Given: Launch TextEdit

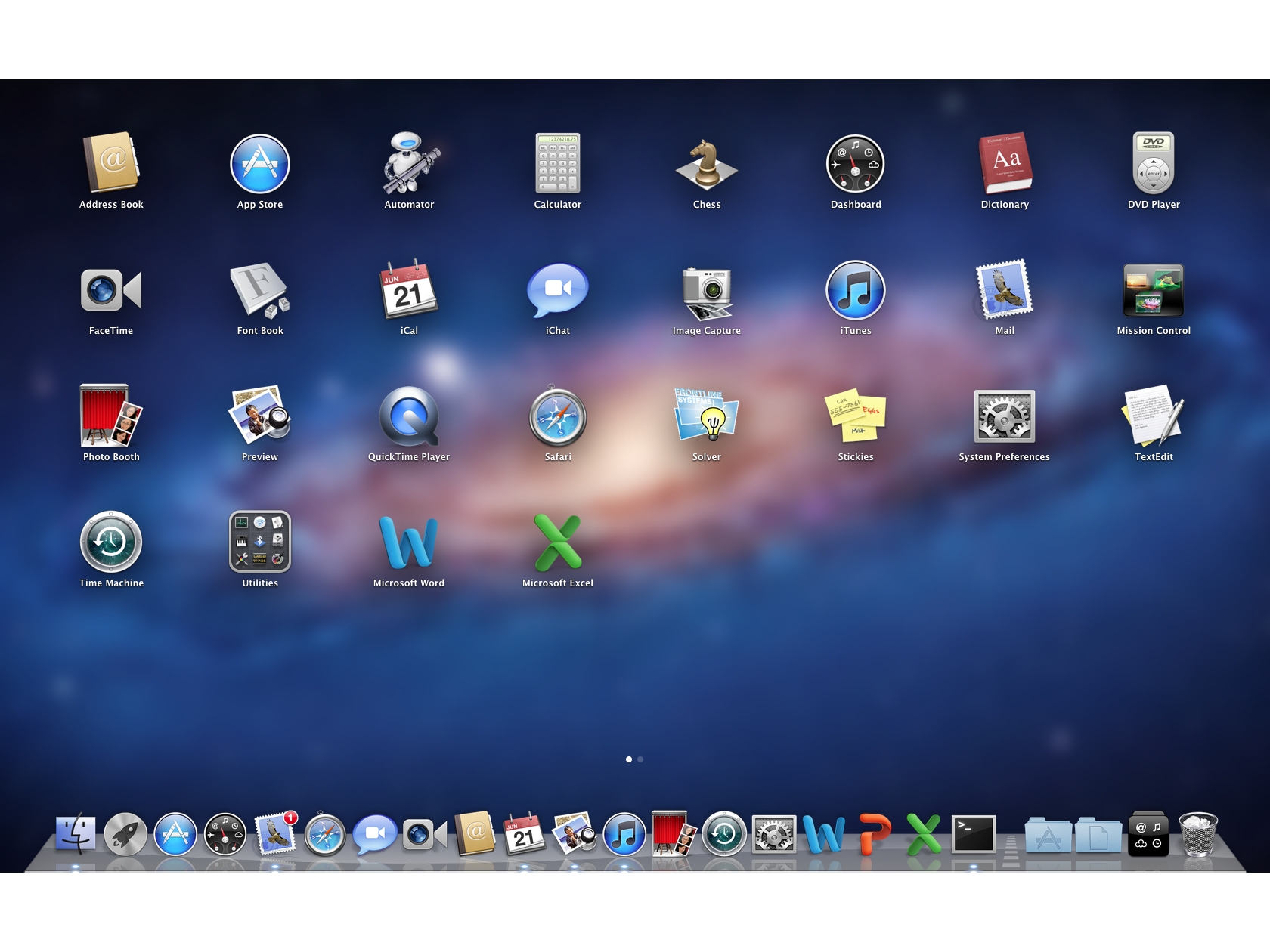Looking at the screenshot, I should tap(1154, 416).
